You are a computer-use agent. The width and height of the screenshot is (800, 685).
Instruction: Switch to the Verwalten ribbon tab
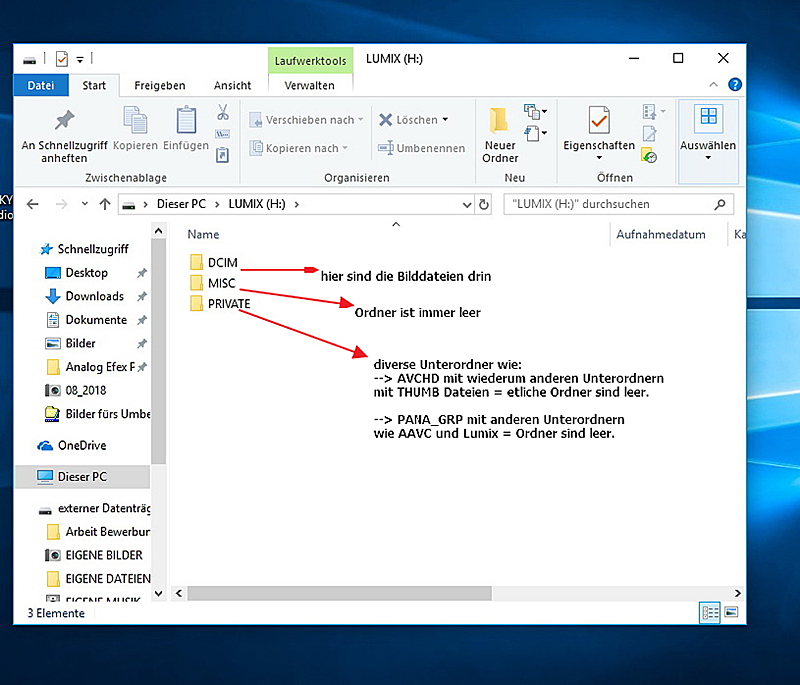click(x=310, y=85)
